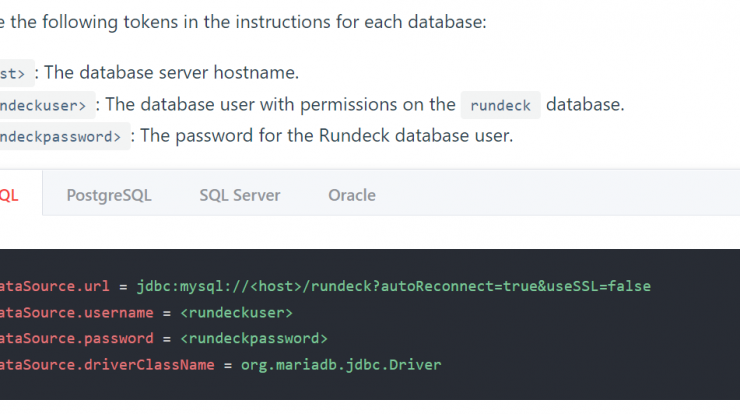740x414 pixels.
Task: Click the <rundeckuser> value in code block
Action: click(x=236, y=313)
